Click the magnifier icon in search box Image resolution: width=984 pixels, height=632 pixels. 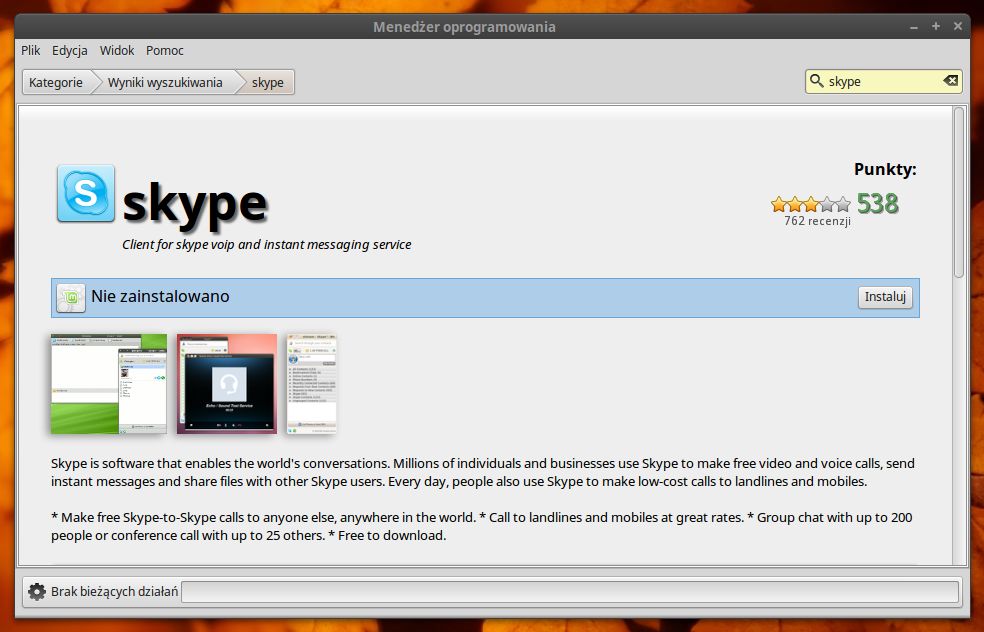click(816, 81)
